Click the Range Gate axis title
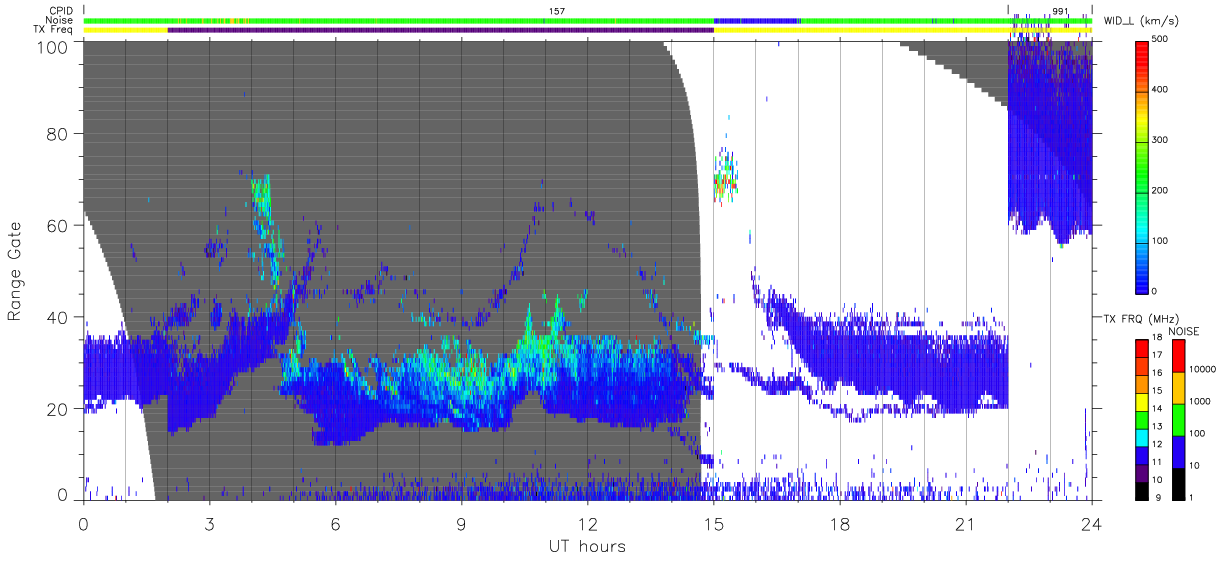1228x567 pixels. 16,271
